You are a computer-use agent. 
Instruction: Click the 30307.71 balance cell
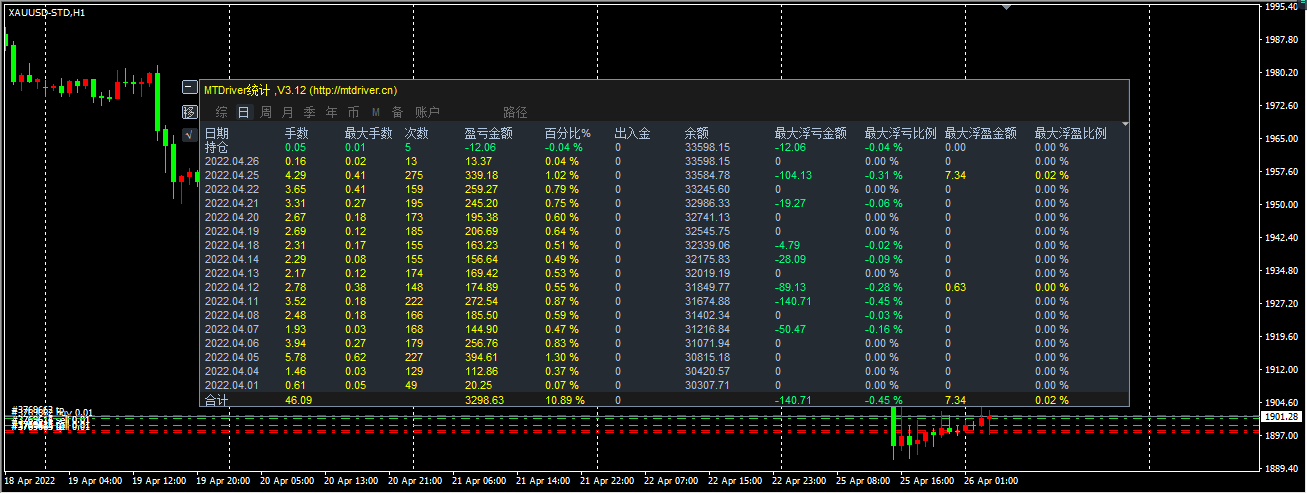(x=707, y=385)
